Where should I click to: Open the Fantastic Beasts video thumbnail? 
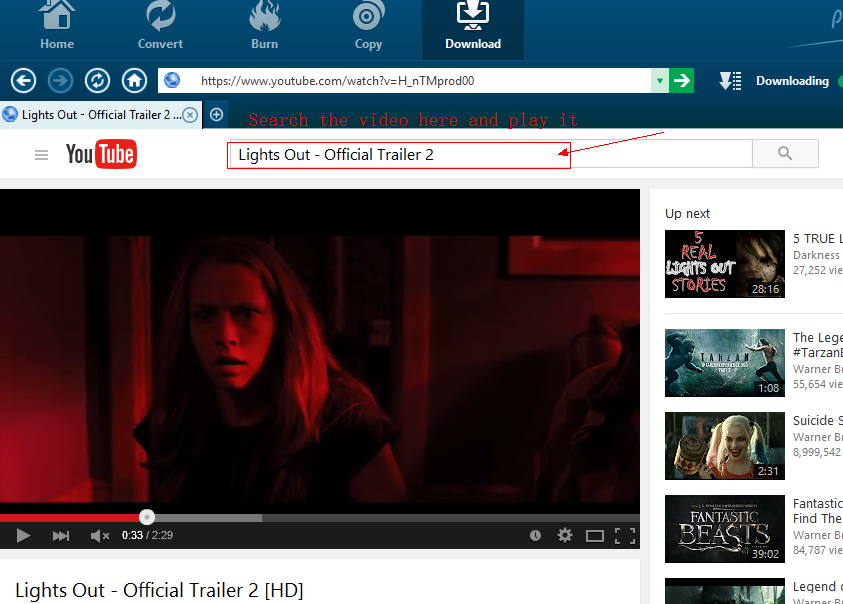click(x=725, y=529)
